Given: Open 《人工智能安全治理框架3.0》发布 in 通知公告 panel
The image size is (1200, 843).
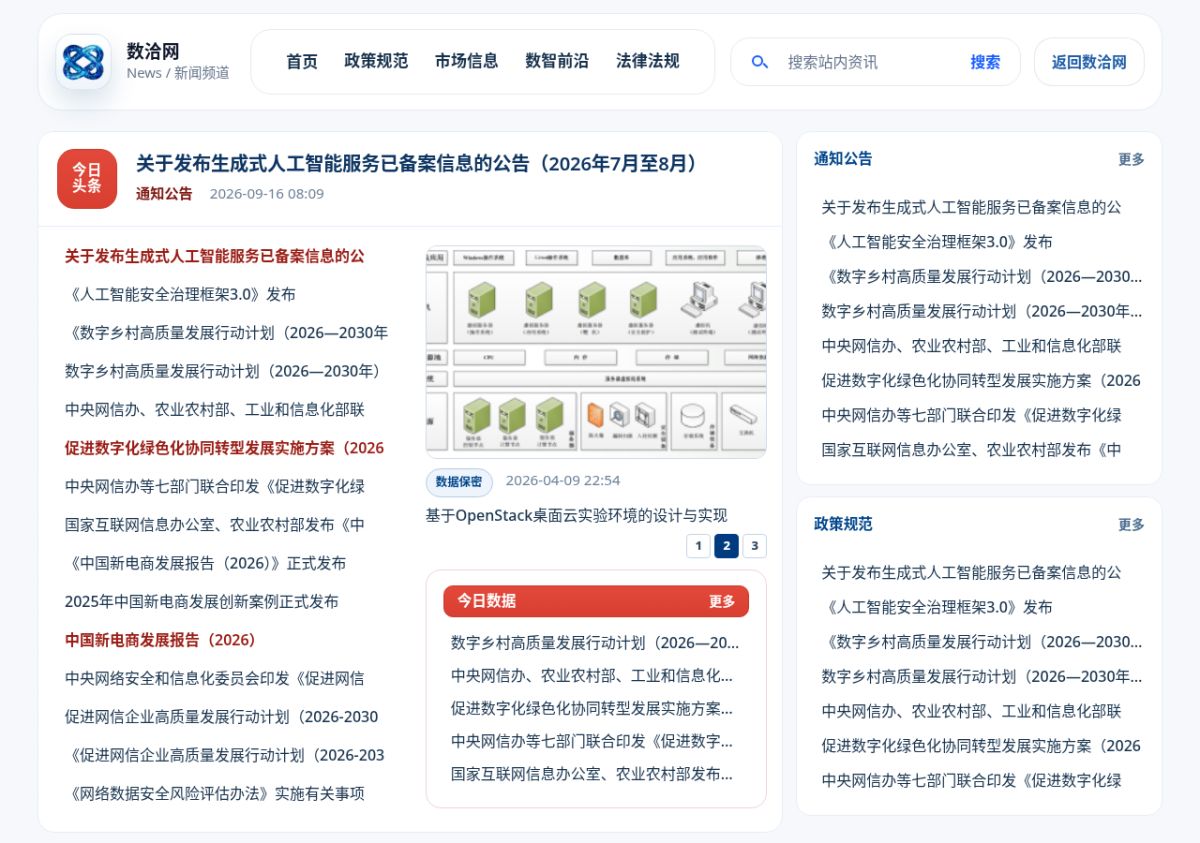Looking at the screenshot, I should click(937, 242).
